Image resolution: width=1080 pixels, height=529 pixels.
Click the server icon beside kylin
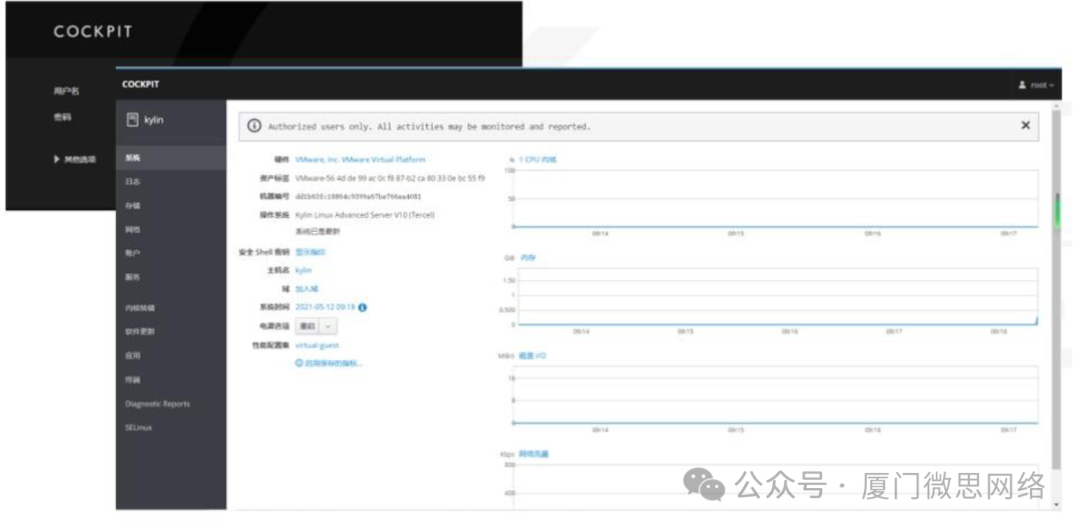click(132, 120)
